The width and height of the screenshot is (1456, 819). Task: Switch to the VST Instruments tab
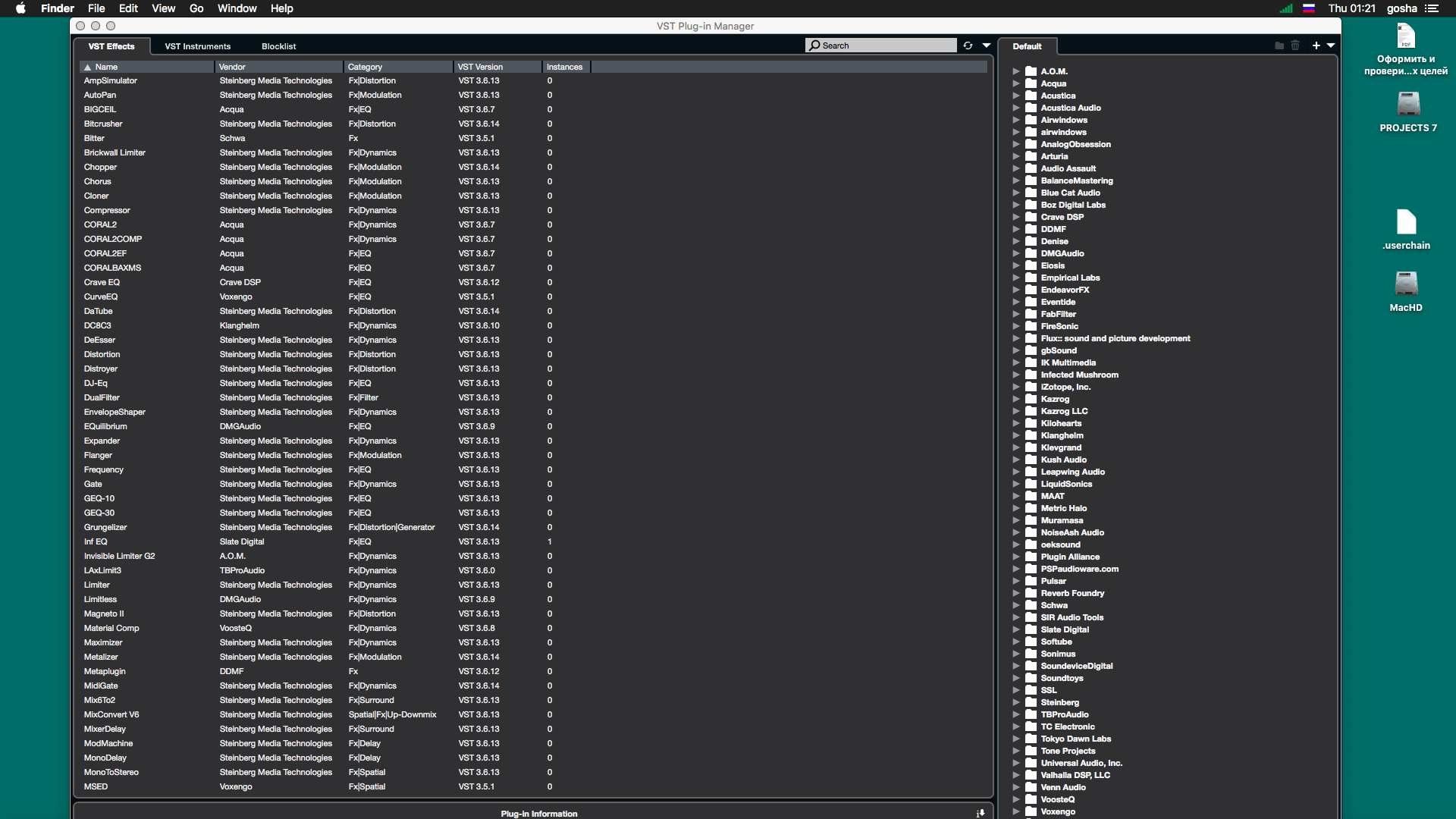click(197, 46)
